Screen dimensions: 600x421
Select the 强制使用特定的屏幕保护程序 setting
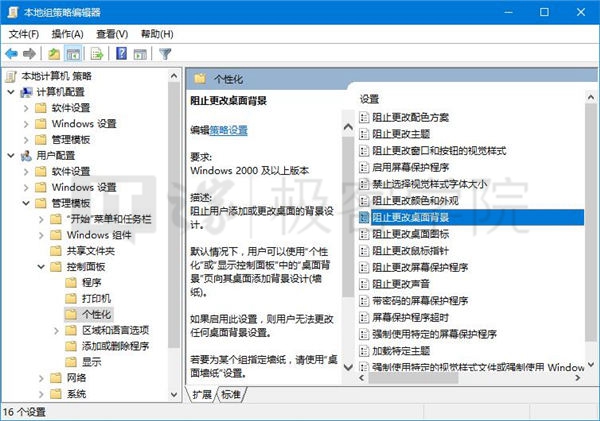pyautogui.click(x=434, y=334)
